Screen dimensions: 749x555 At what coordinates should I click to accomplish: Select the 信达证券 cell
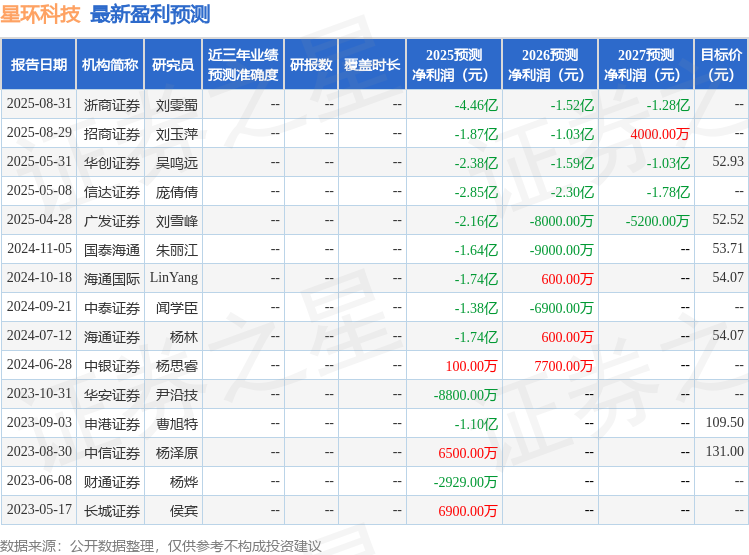(x=112, y=192)
